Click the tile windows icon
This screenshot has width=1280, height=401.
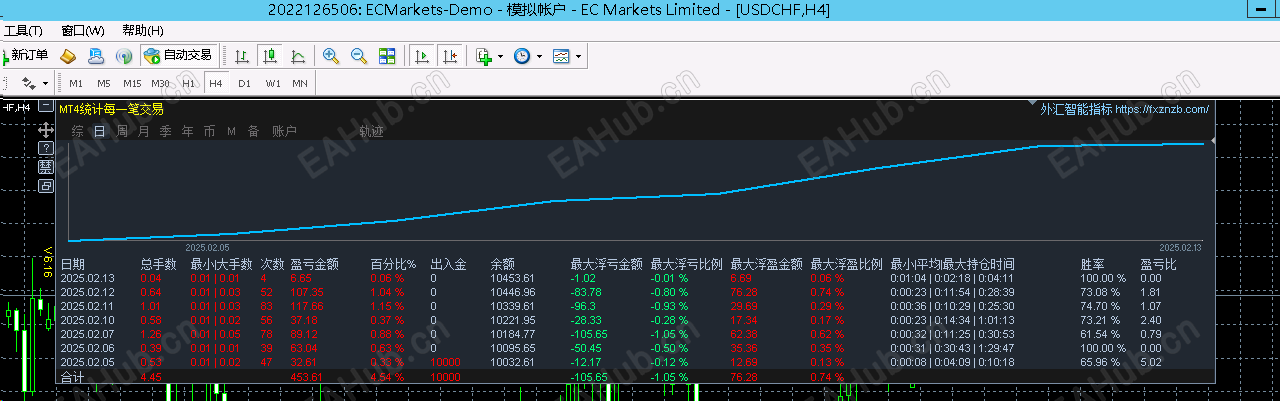click(x=387, y=56)
